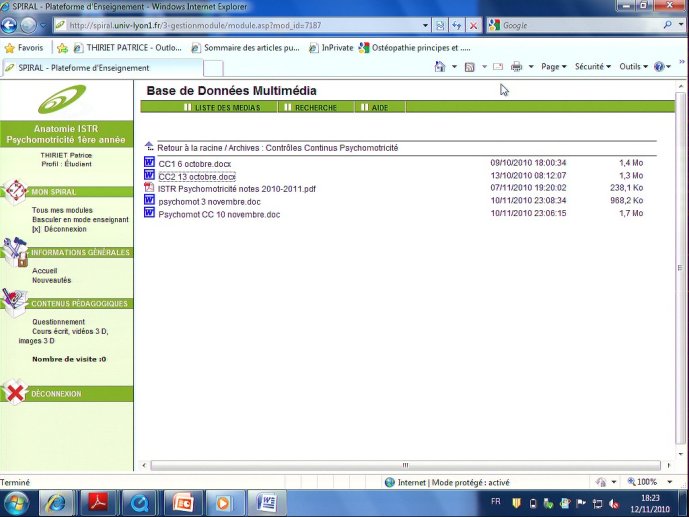This screenshot has height=517, width=689.
Task: Open ISTR Psychomotricité notes 2010-2011.pdf link
Action: 237,189
